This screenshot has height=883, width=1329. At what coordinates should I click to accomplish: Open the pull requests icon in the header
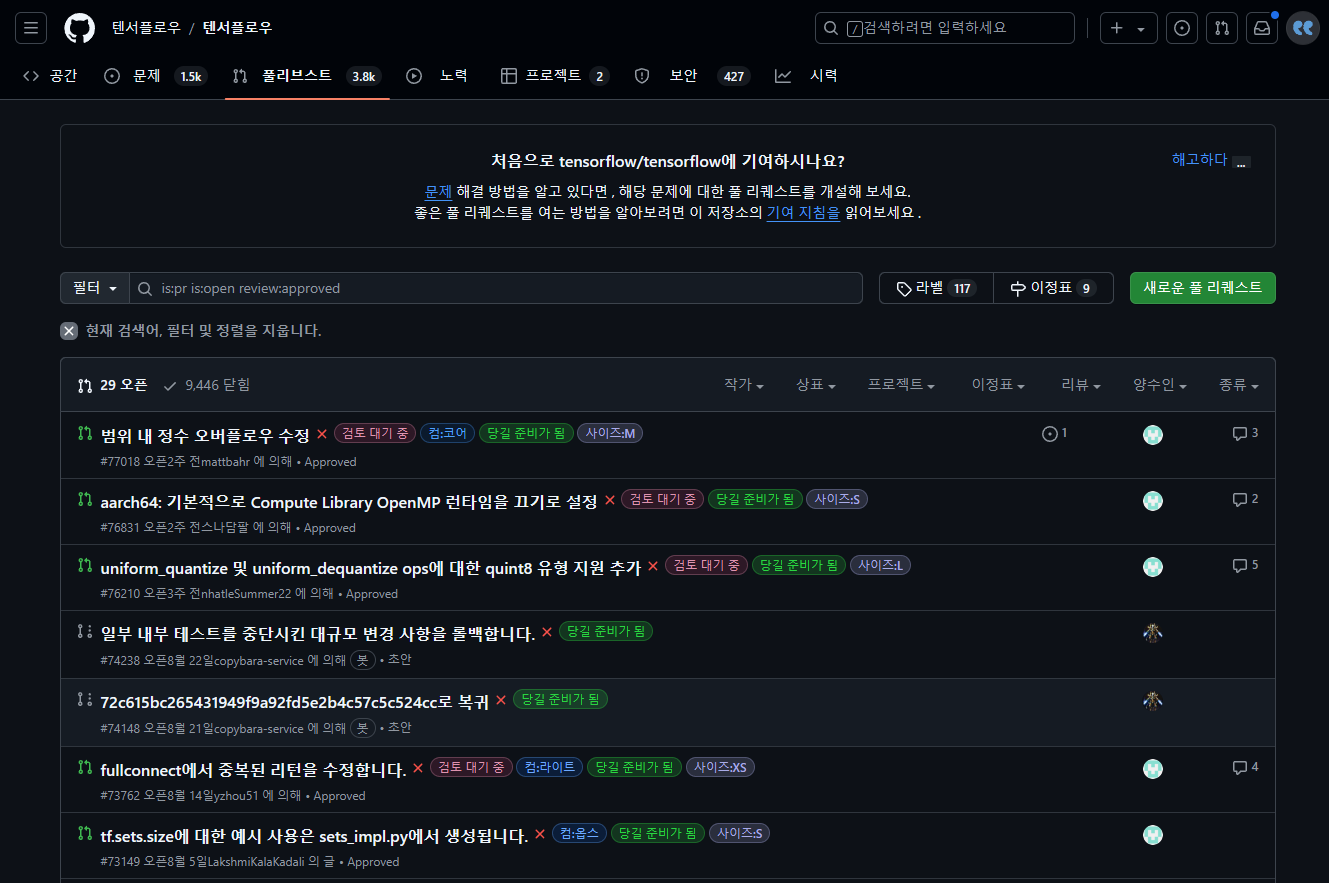click(x=1222, y=28)
